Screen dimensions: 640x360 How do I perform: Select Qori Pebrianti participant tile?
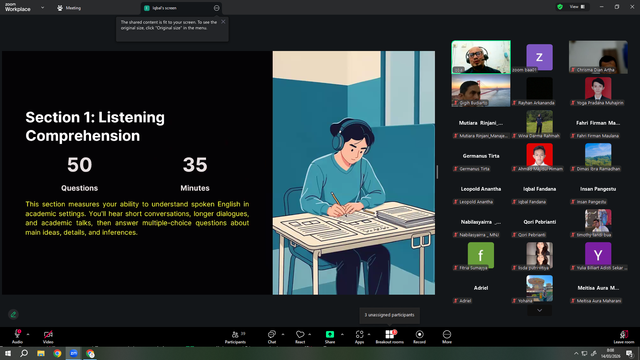[x=539, y=222]
